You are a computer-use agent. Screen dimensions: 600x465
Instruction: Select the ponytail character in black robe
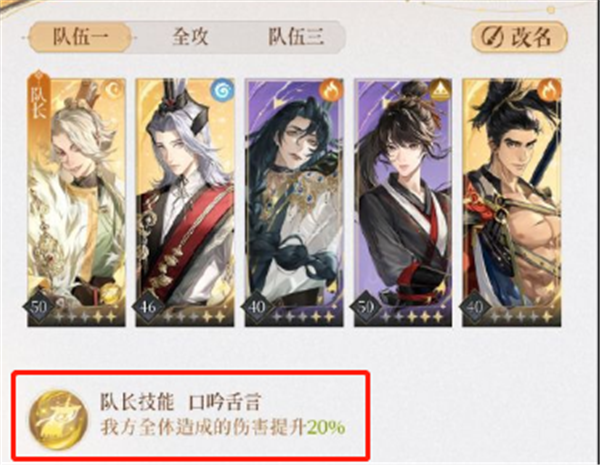point(403,202)
